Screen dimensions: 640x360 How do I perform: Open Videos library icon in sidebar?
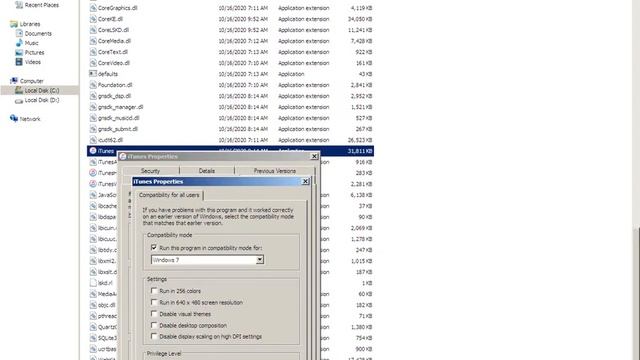[19, 62]
